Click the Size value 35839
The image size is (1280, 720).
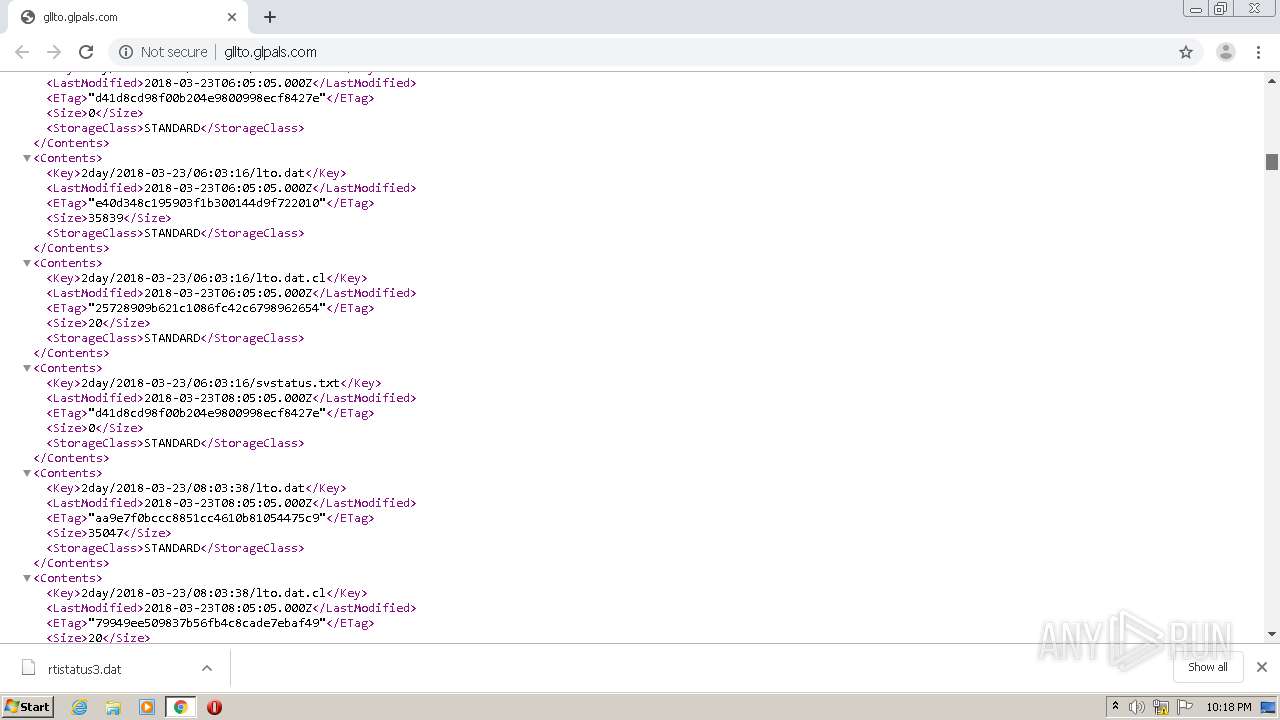(x=105, y=218)
